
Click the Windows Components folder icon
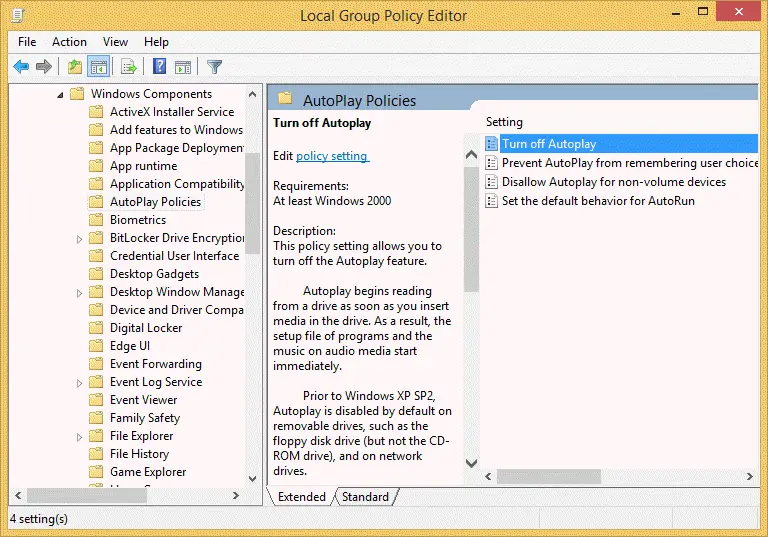pyautogui.click(x=77, y=94)
